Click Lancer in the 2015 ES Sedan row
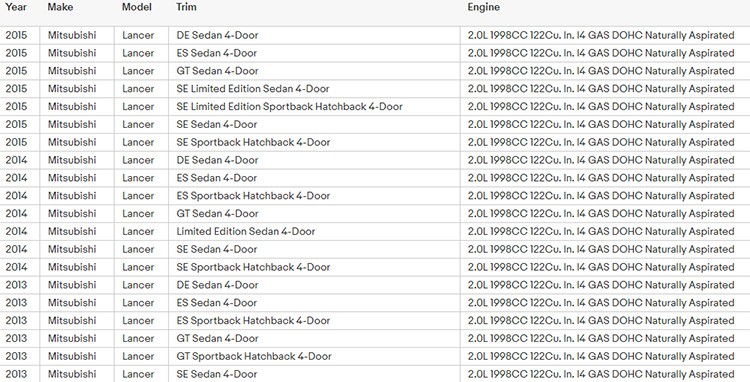This screenshot has height=382, width=750. tap(138, 53)
